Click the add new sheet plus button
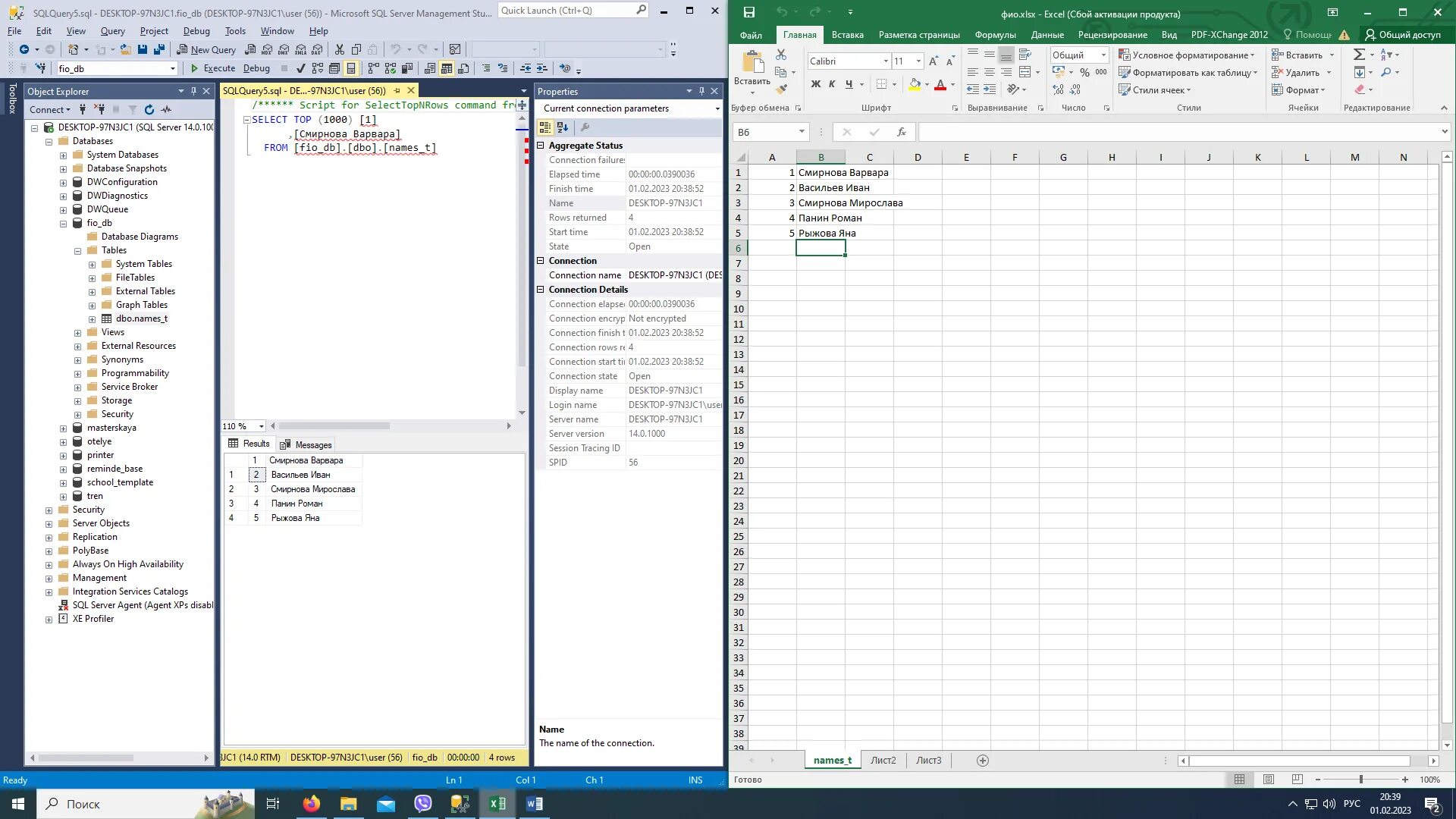1456x819 pixels. [x=983, y=761]
